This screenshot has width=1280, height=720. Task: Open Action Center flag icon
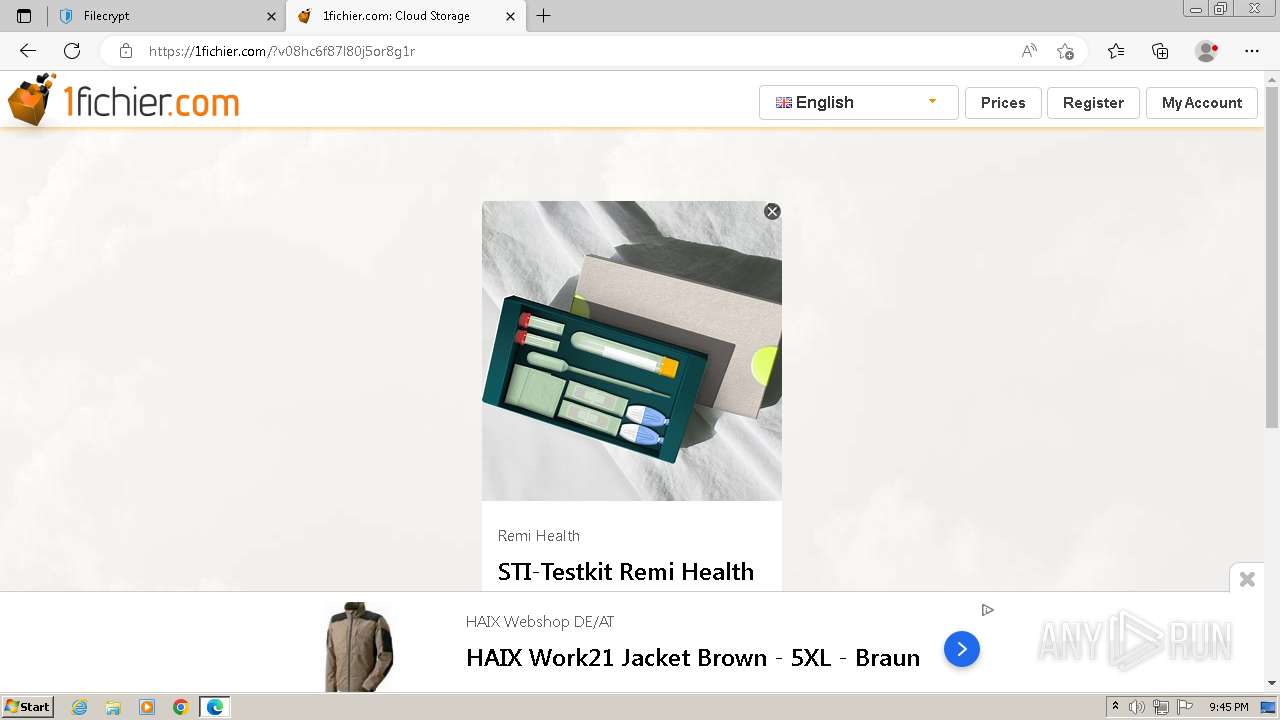1185,707
